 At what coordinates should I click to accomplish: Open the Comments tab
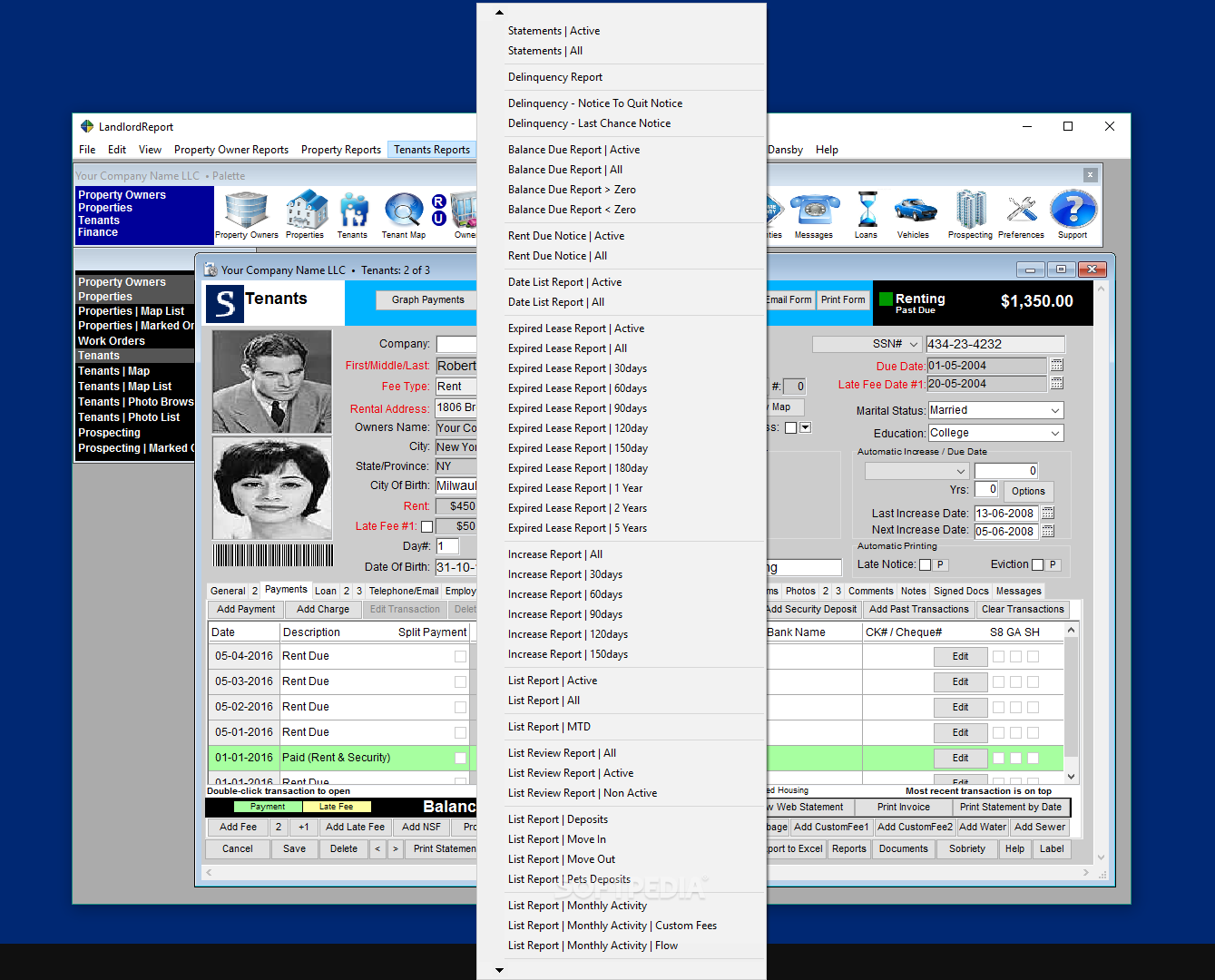(871, 591)
